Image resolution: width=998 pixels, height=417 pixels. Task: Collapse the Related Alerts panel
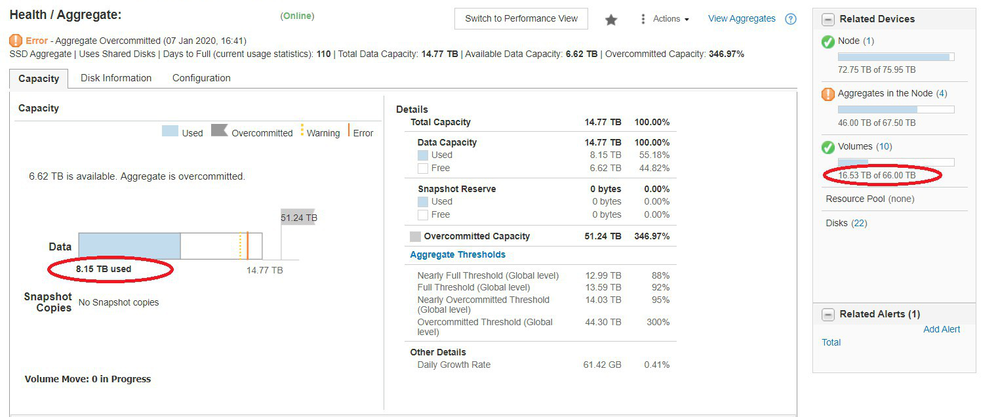(x=827, y=314)
